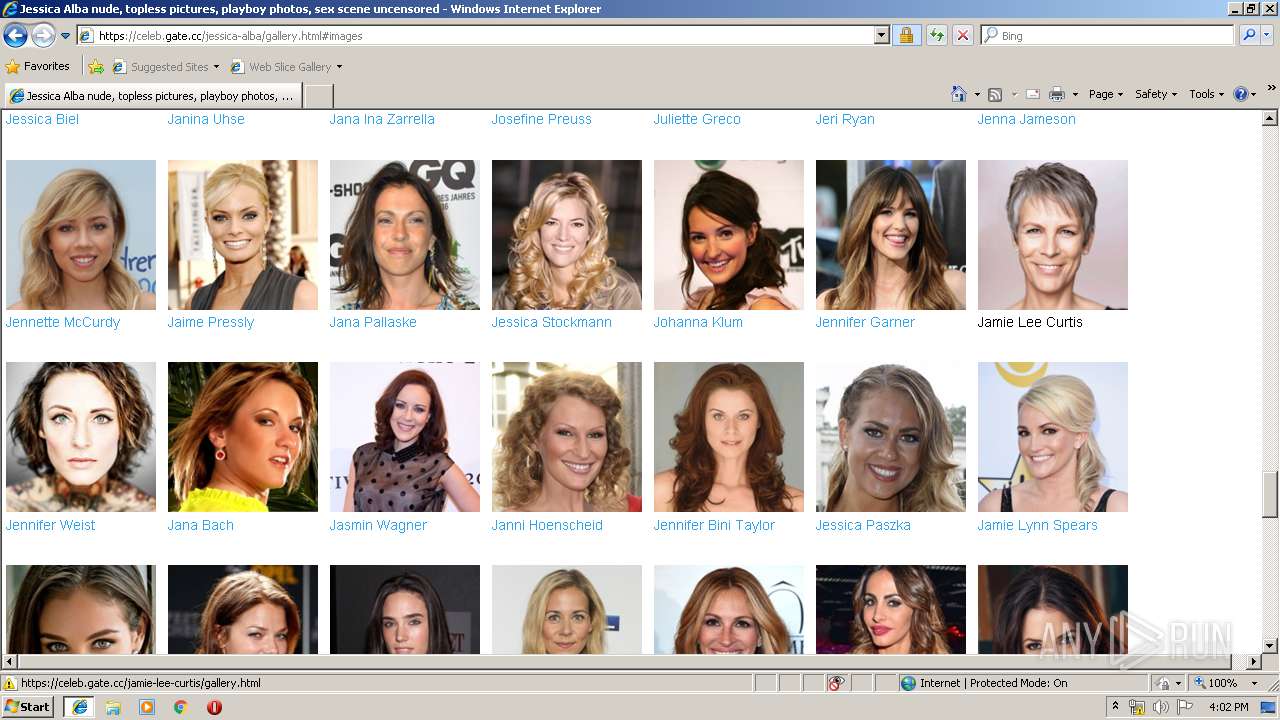
Task: Open the Safety menu
Action: [x=1156, y=94]
